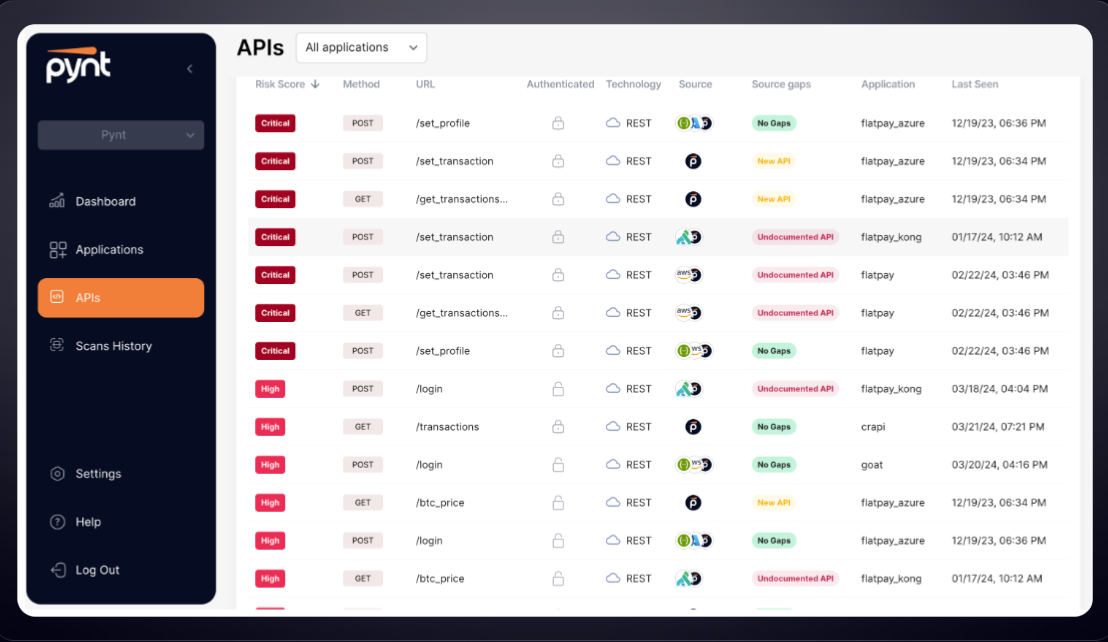Click the Help icon
1108x642 pixels.
[x=57, y=521]
